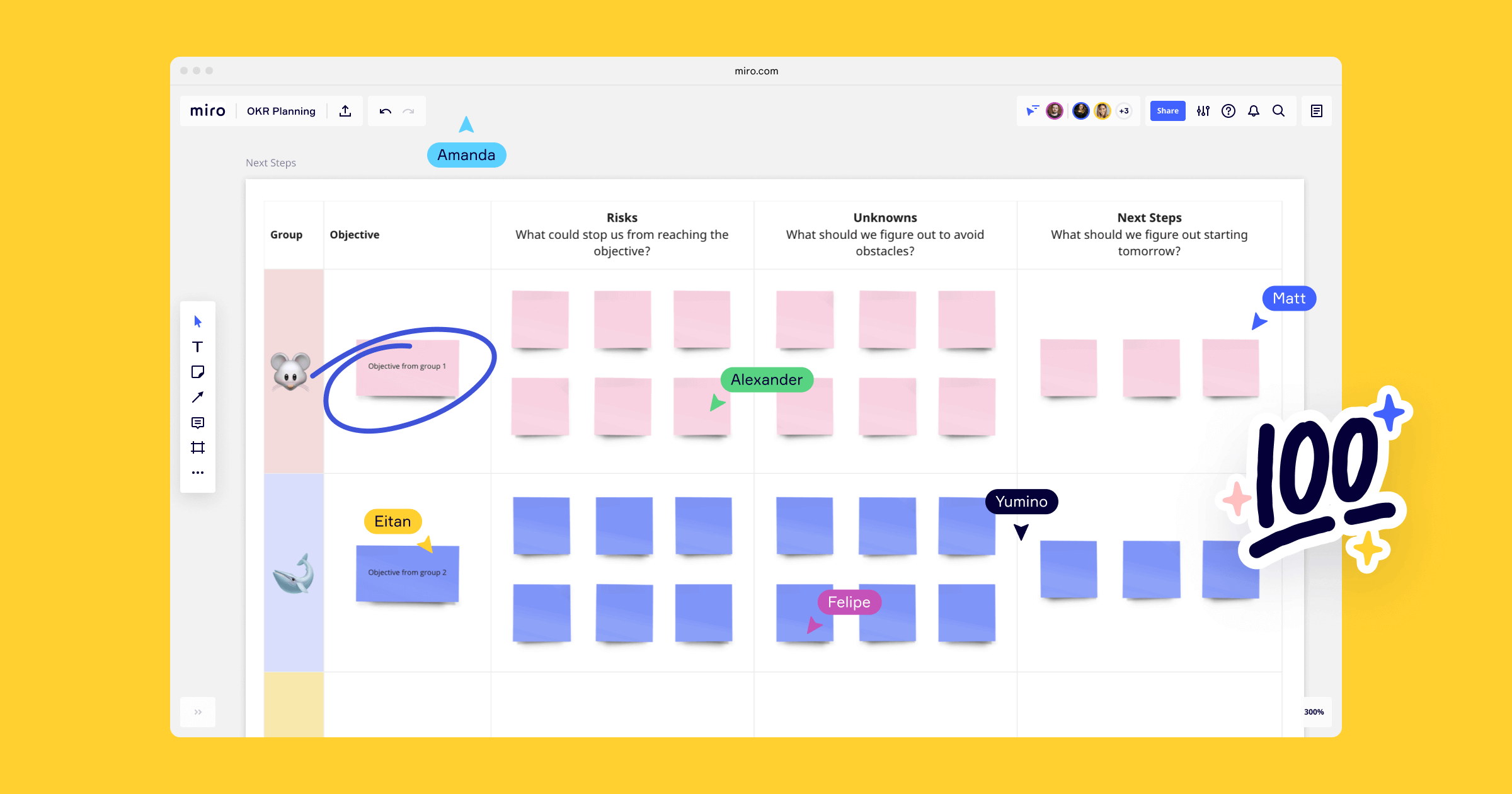
Task: Click the miro logo home link
Action: (207, 111)
